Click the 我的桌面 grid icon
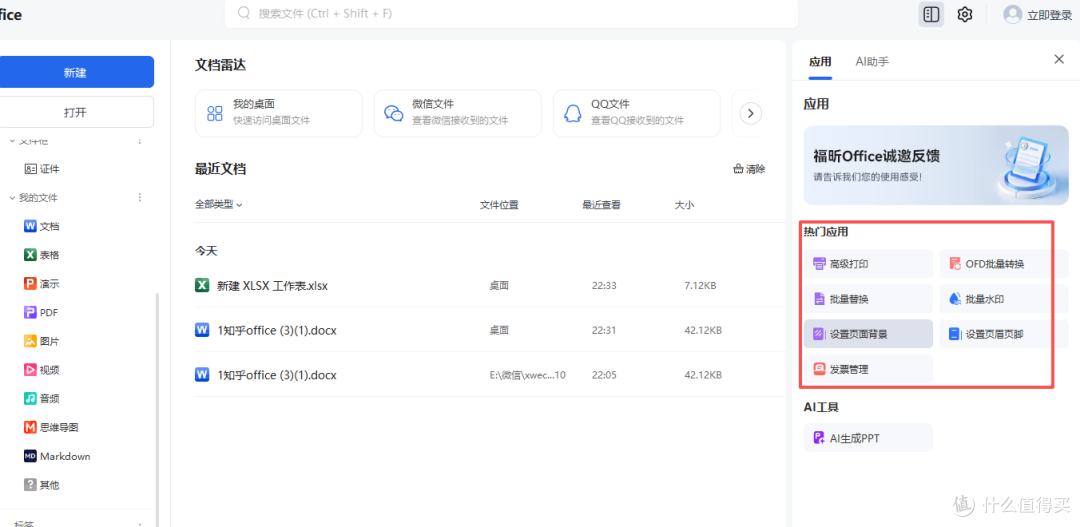The image size is (1080, 527). click(216, 114)
